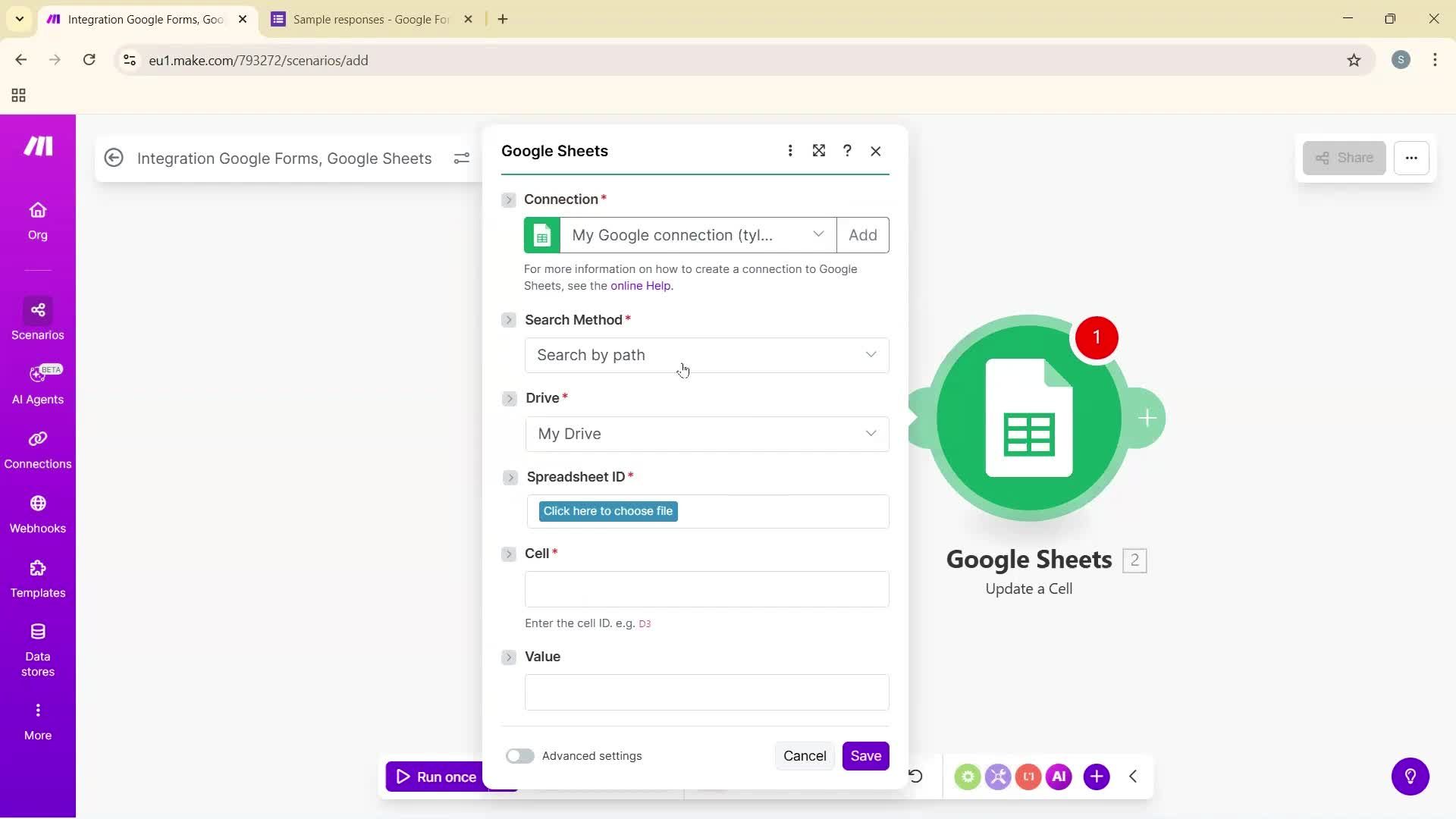Open the Search Method dropdown

pyautogui.click(x=706, y=354)
